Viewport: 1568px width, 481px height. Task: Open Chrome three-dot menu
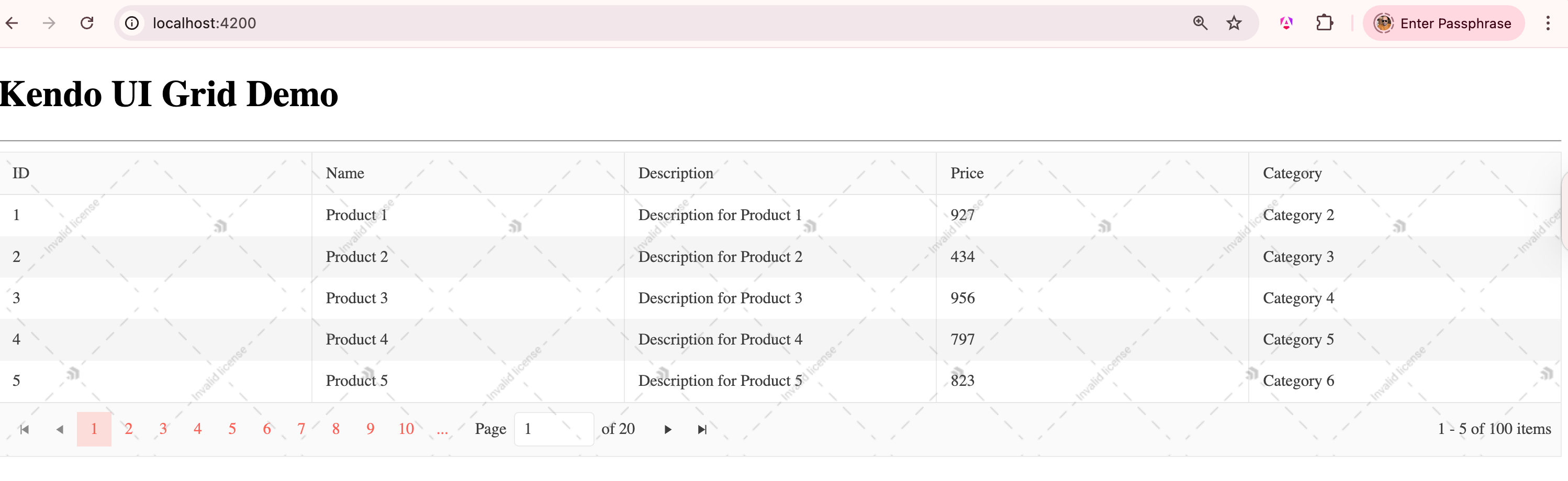click(x=1547, y=23)
